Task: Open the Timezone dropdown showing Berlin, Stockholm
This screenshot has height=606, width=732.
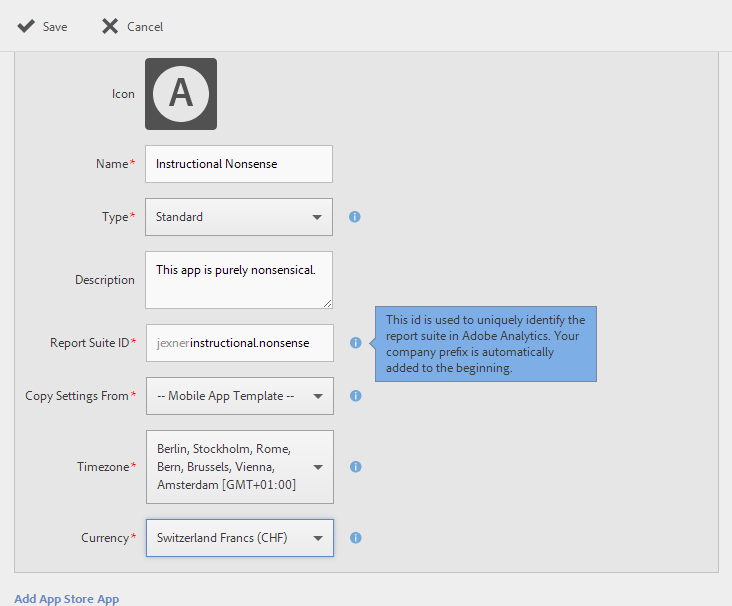Action: click(x=240, y=467)
